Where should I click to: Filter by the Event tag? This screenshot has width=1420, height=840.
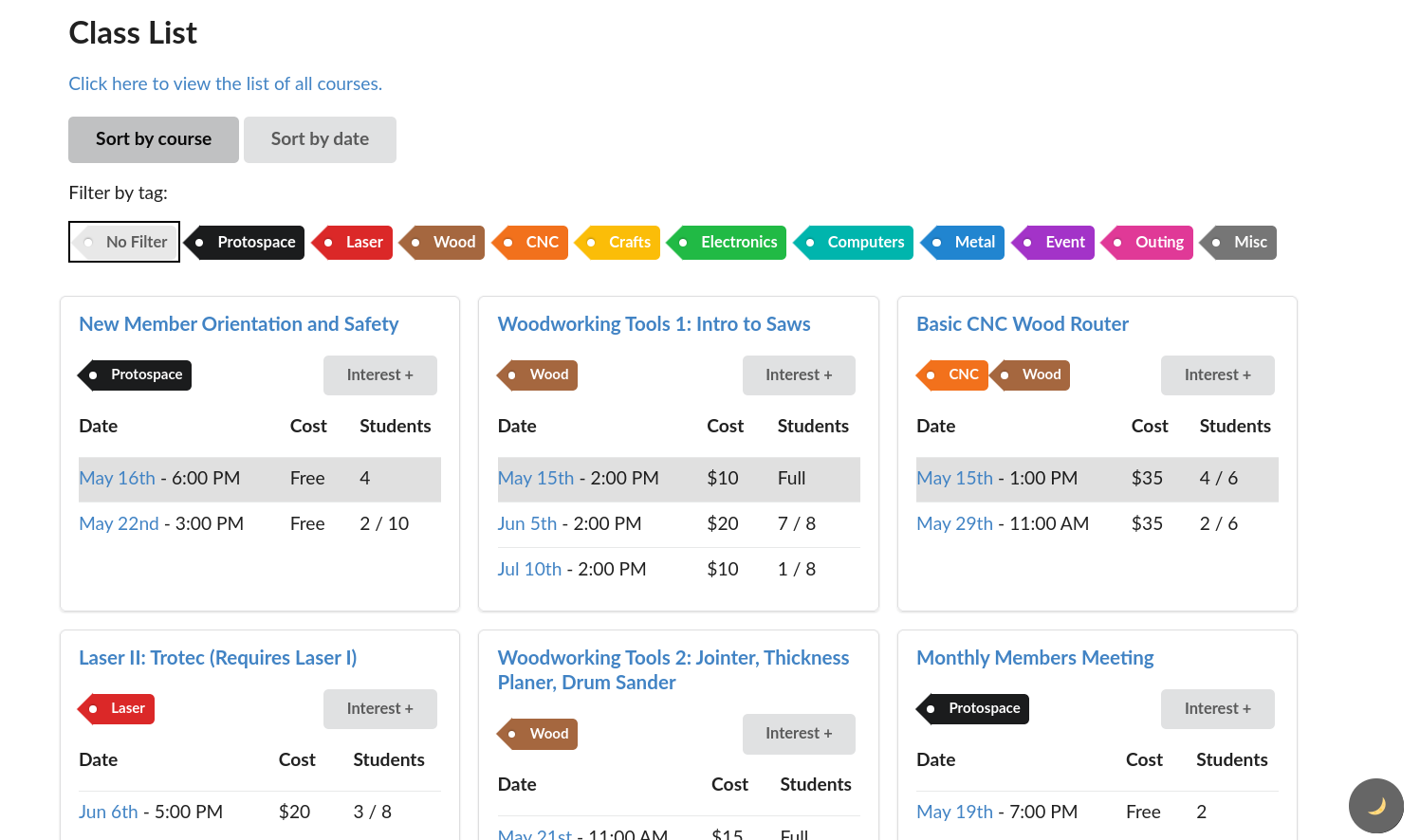1055,243
